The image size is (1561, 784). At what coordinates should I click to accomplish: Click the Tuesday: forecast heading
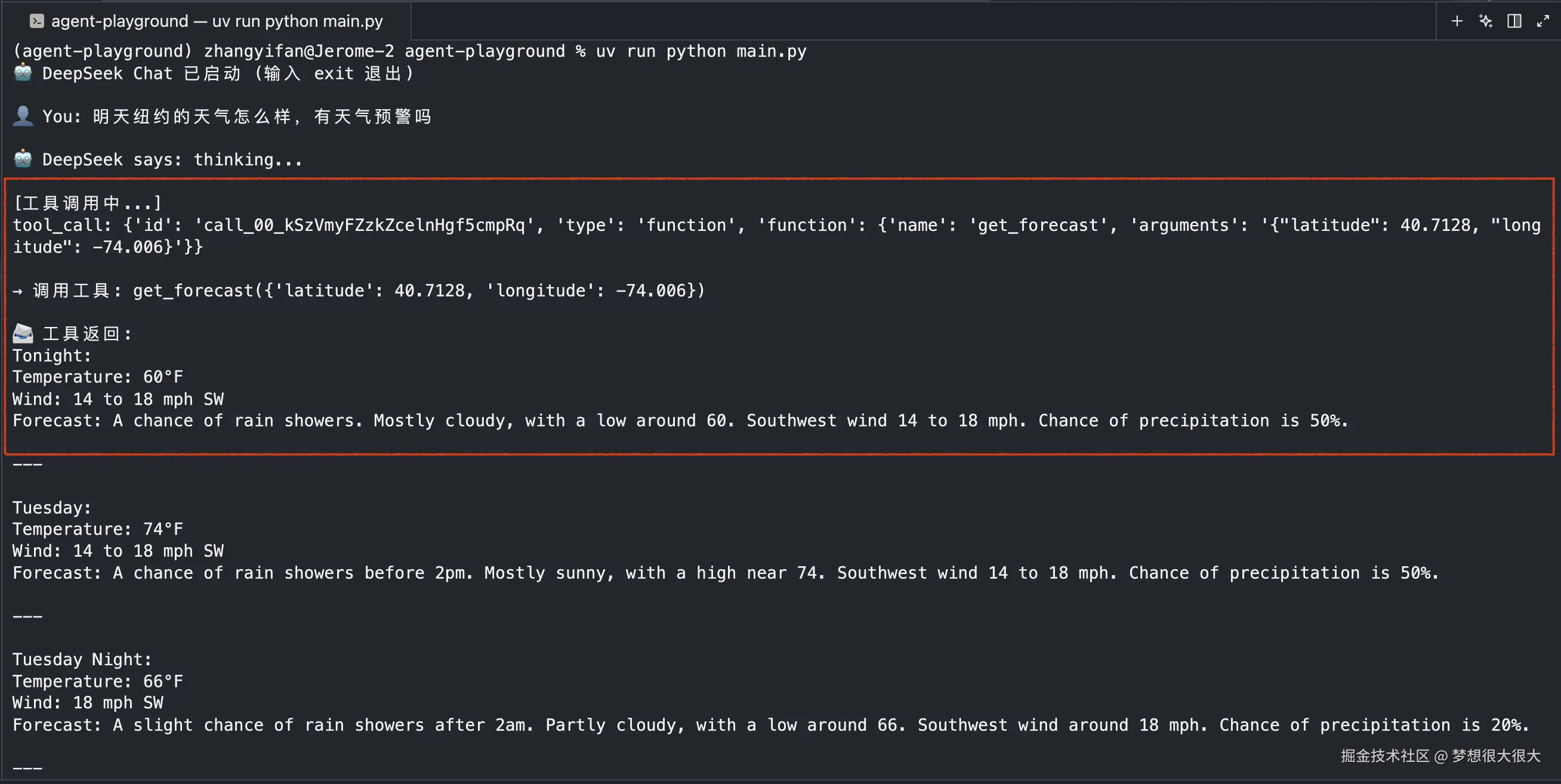(x=52, y=508)
